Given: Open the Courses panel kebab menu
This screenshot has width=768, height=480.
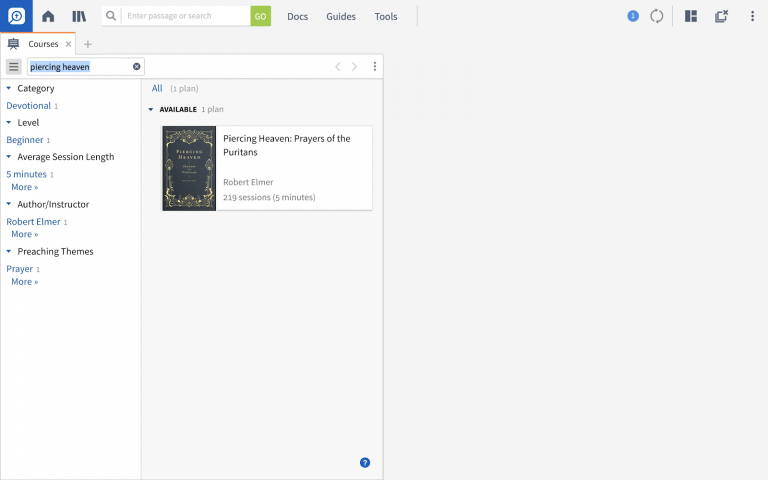Looking at the screenshot, I should coord(375,67).
